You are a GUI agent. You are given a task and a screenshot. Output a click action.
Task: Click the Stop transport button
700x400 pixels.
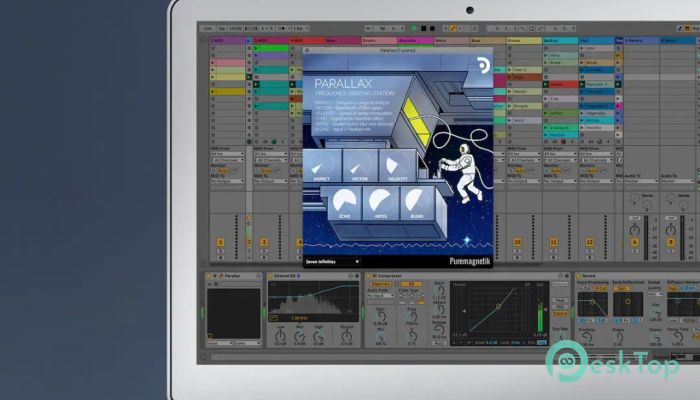[424, 29]
